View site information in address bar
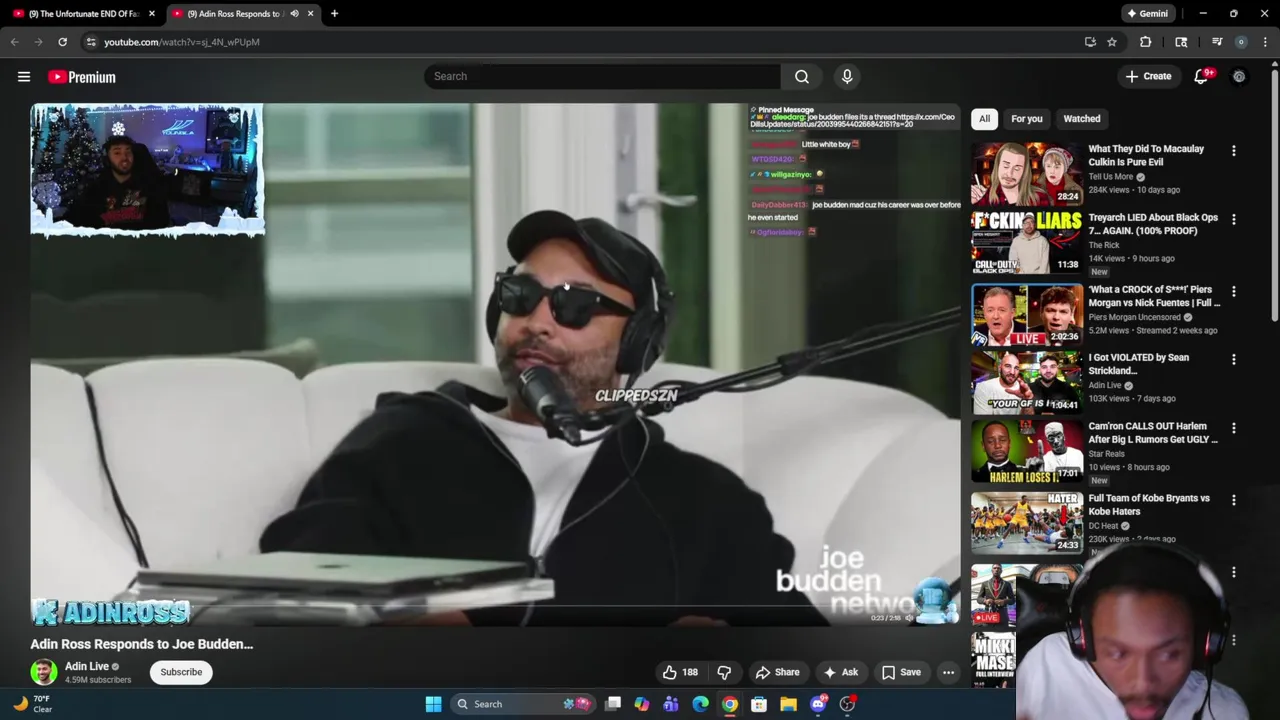The height and width of the screenshot is (720, 1280). click(x=91, y=42)
